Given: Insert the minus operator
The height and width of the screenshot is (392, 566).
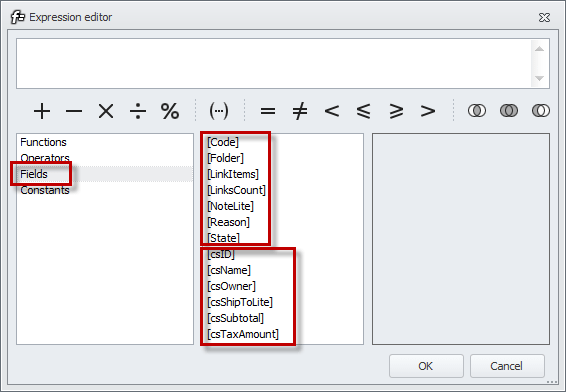Looking at the screenshot, I should pos(74,111).
